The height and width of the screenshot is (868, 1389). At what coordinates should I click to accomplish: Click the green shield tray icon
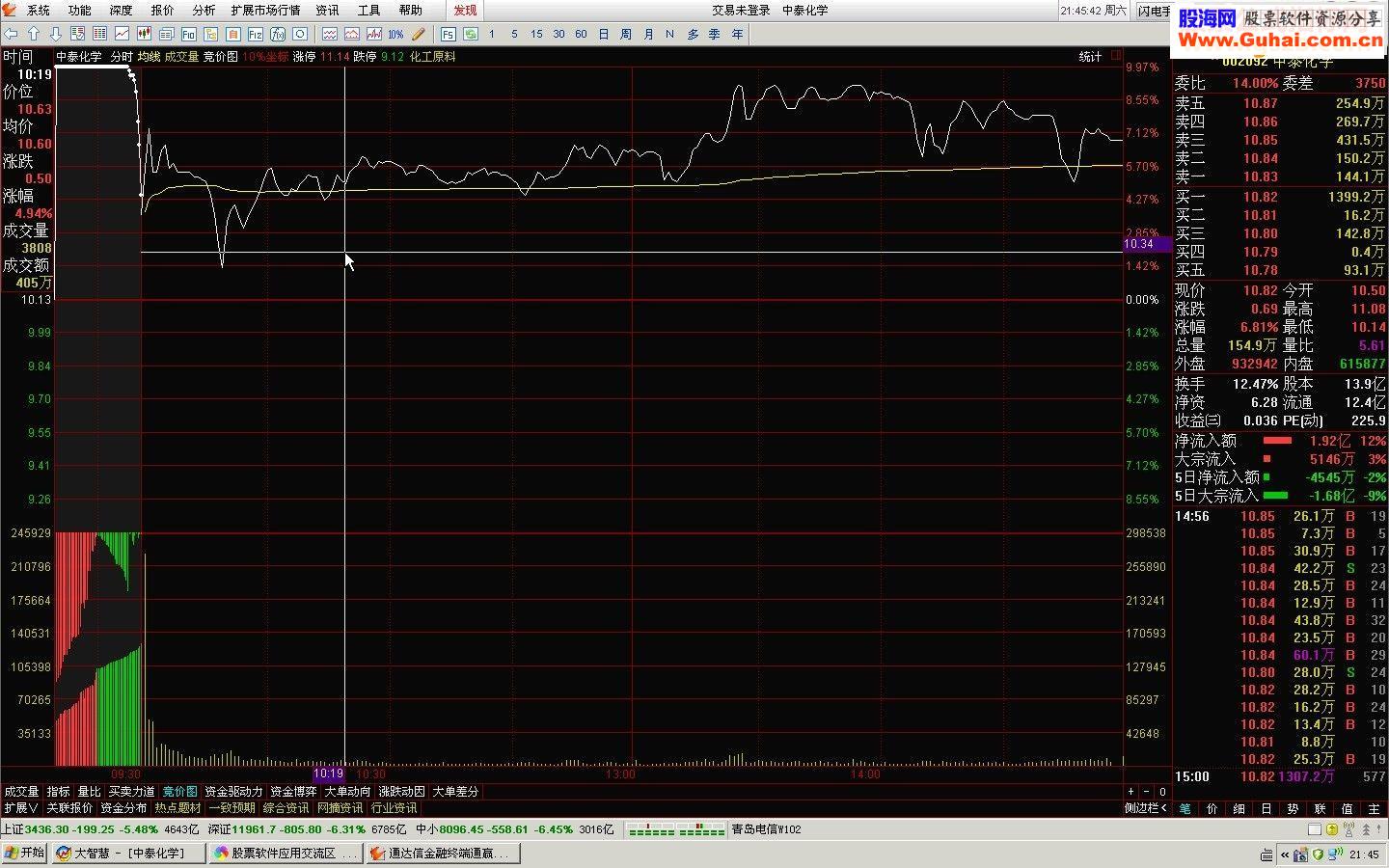pyautogui.click(x=1318, y=854)
